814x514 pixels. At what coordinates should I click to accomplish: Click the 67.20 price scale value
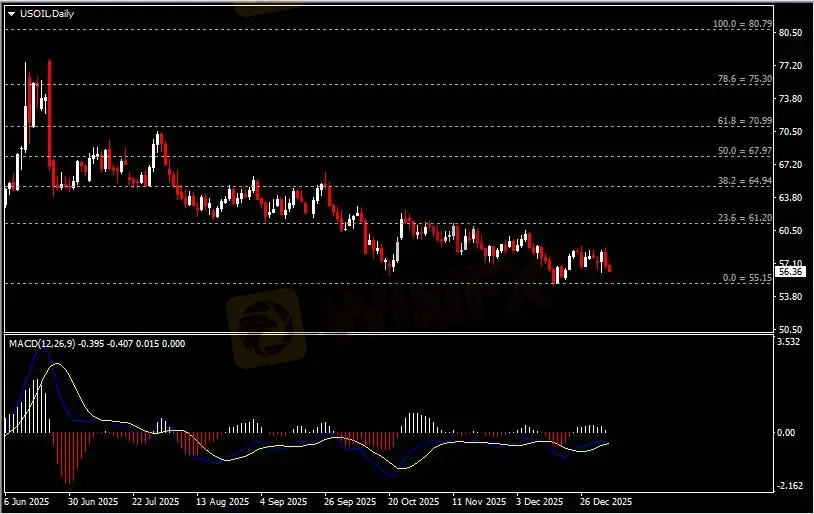(x=791, y=165)
